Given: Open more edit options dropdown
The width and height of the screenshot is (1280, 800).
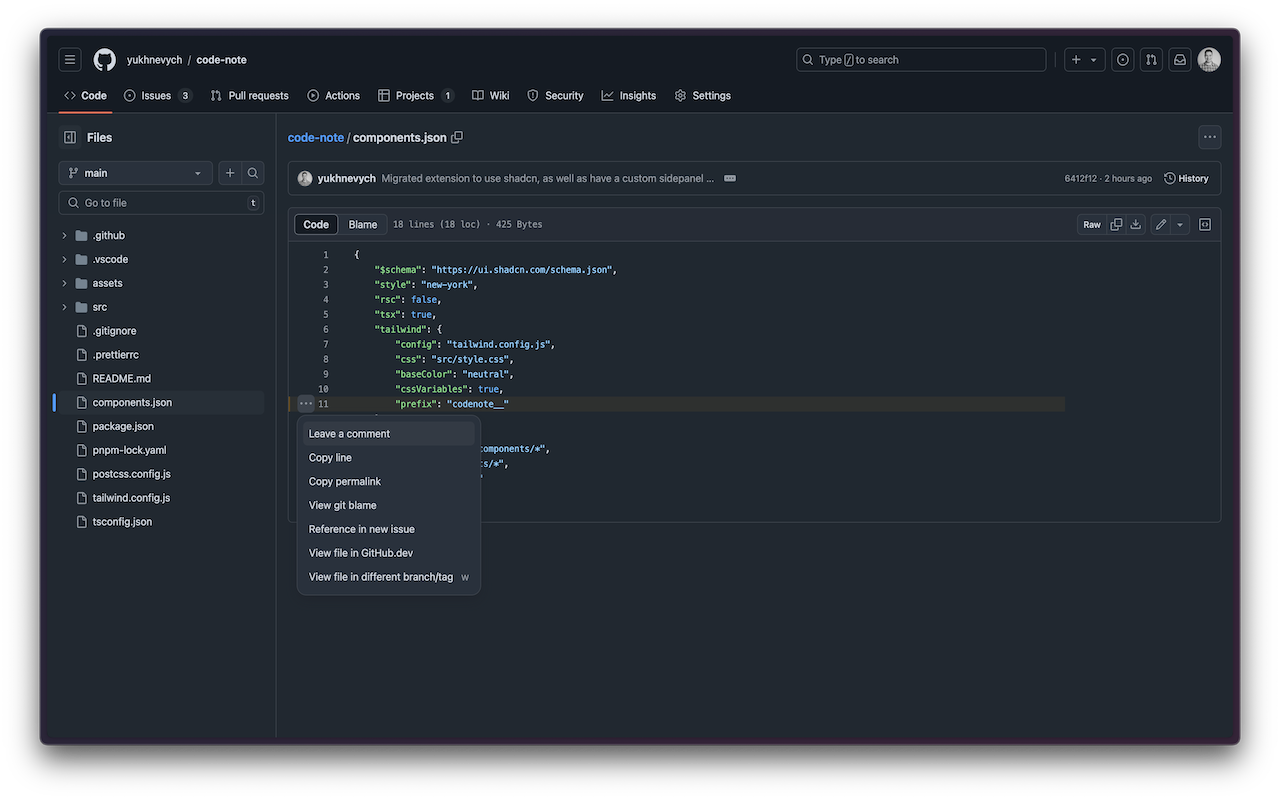Looking at the screenshot, I should tap(1180, 225).
